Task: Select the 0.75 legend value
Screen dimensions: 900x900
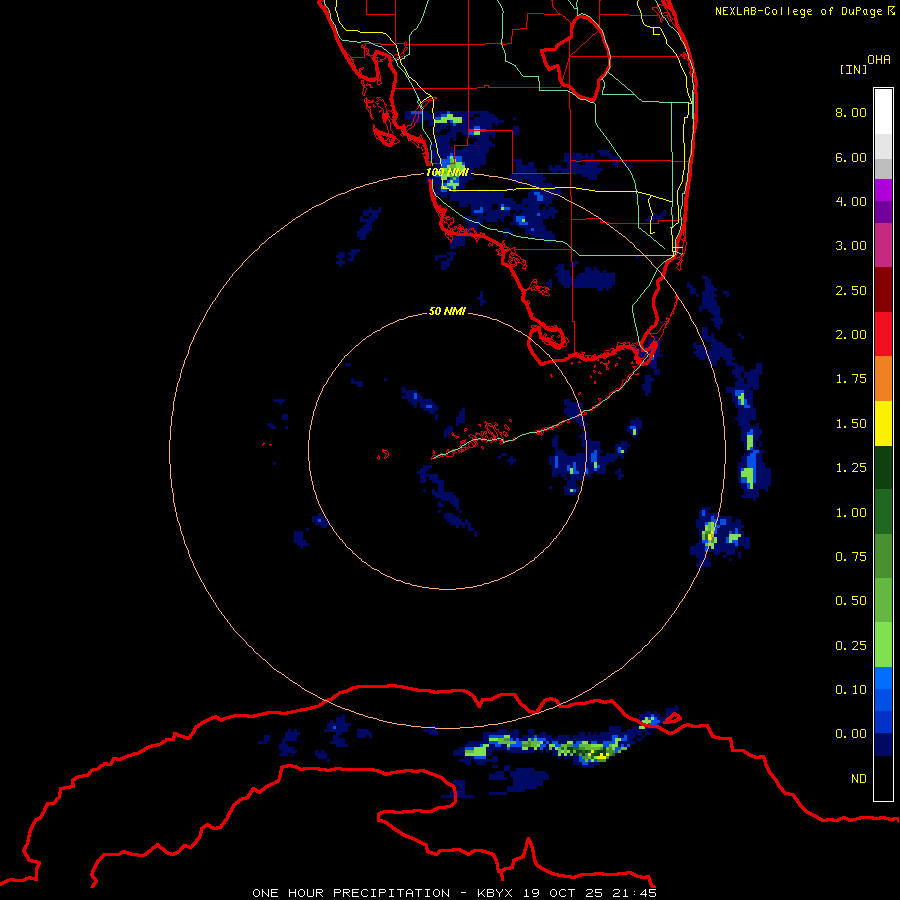Action: click(851, 557)
